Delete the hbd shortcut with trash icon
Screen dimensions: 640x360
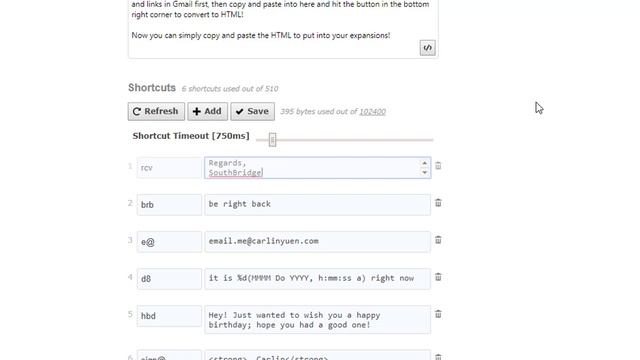click(x=438, y=314)
